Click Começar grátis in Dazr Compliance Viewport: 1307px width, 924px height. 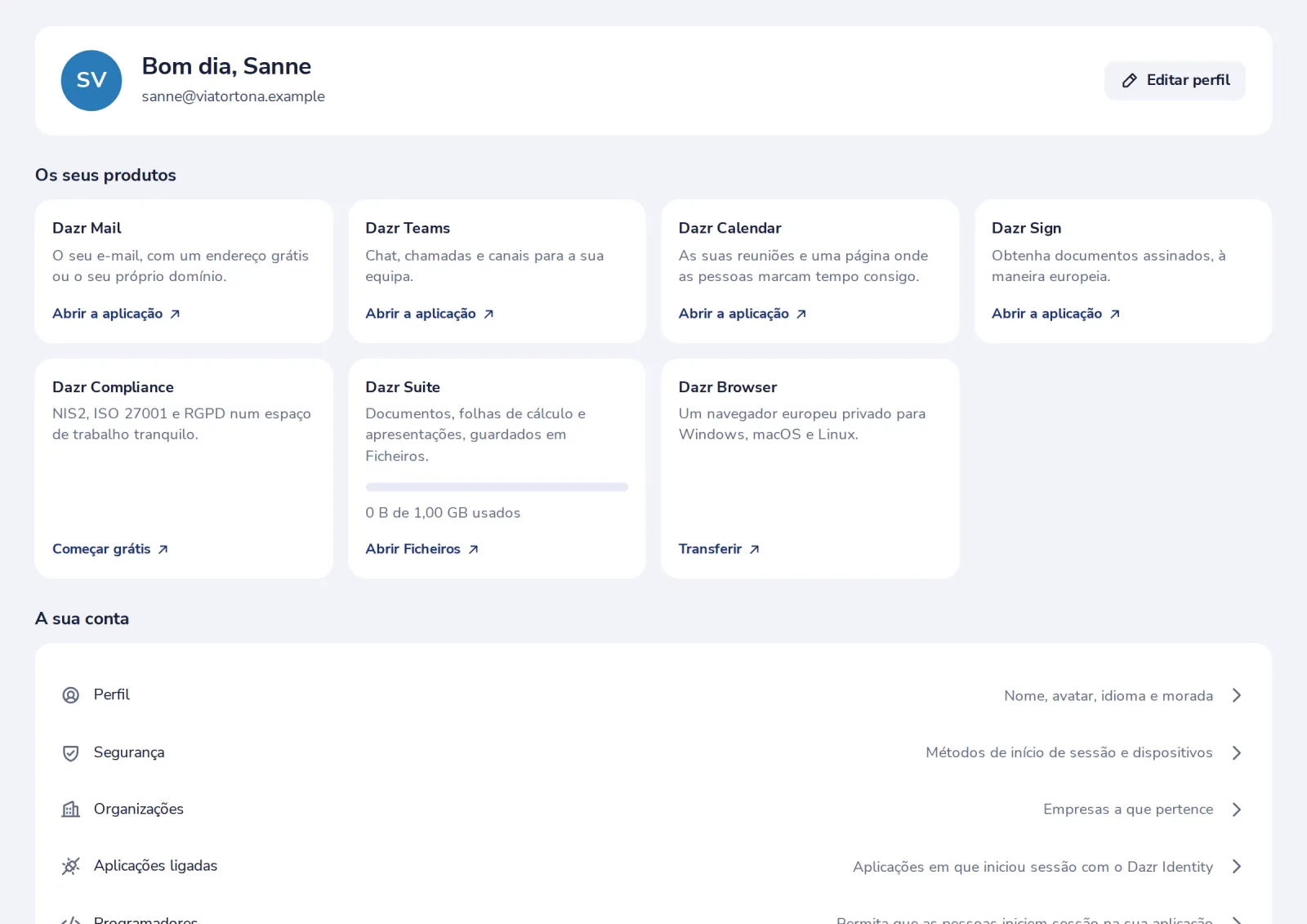coord(110,549)
